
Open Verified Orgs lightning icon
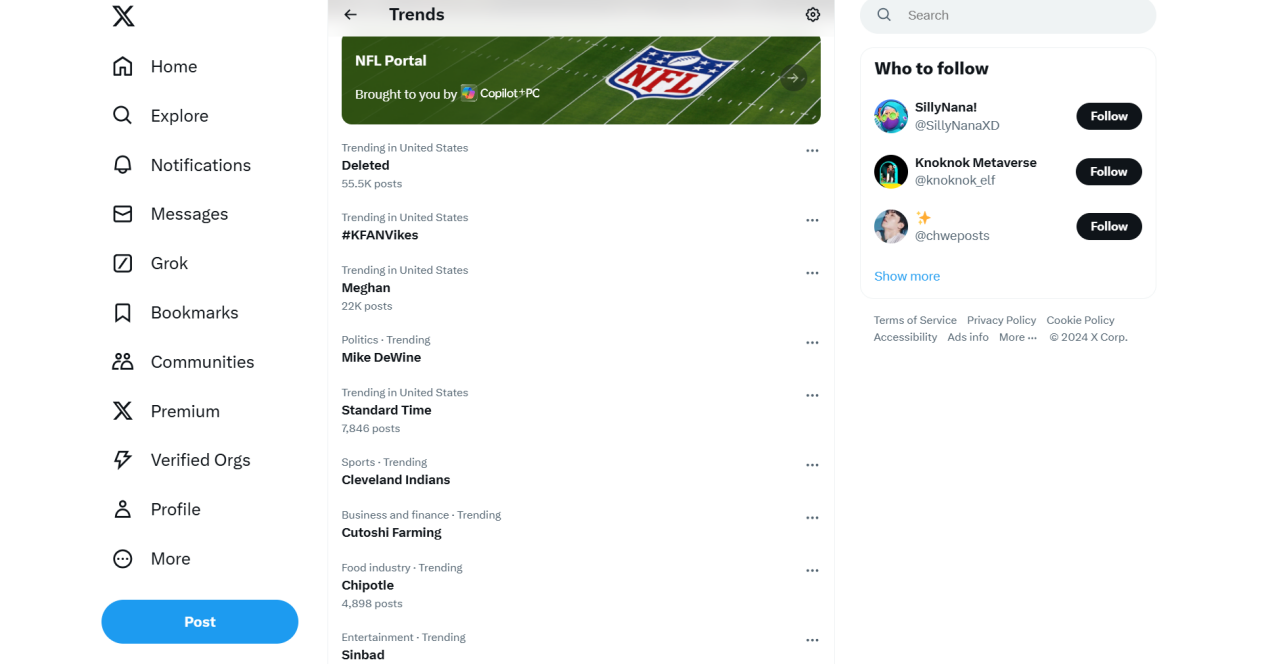pos(123,460)
